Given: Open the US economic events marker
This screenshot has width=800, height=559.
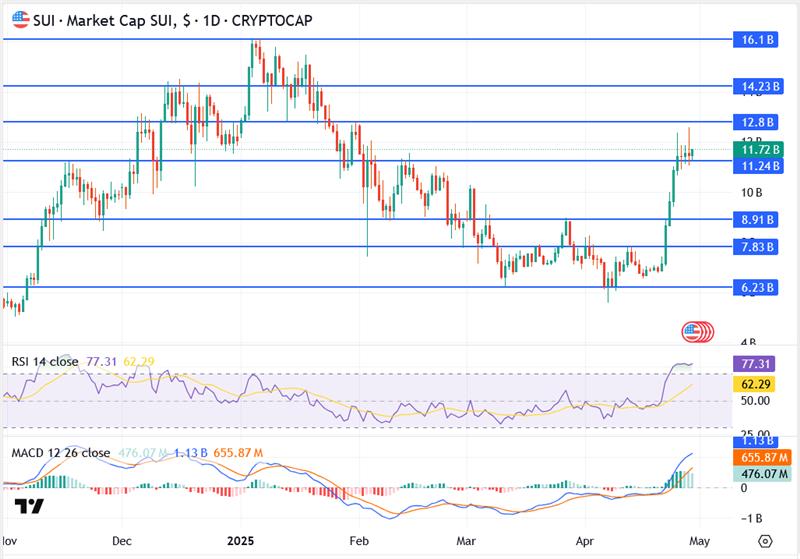Looking at the screenshot, I should click(696, 331).
